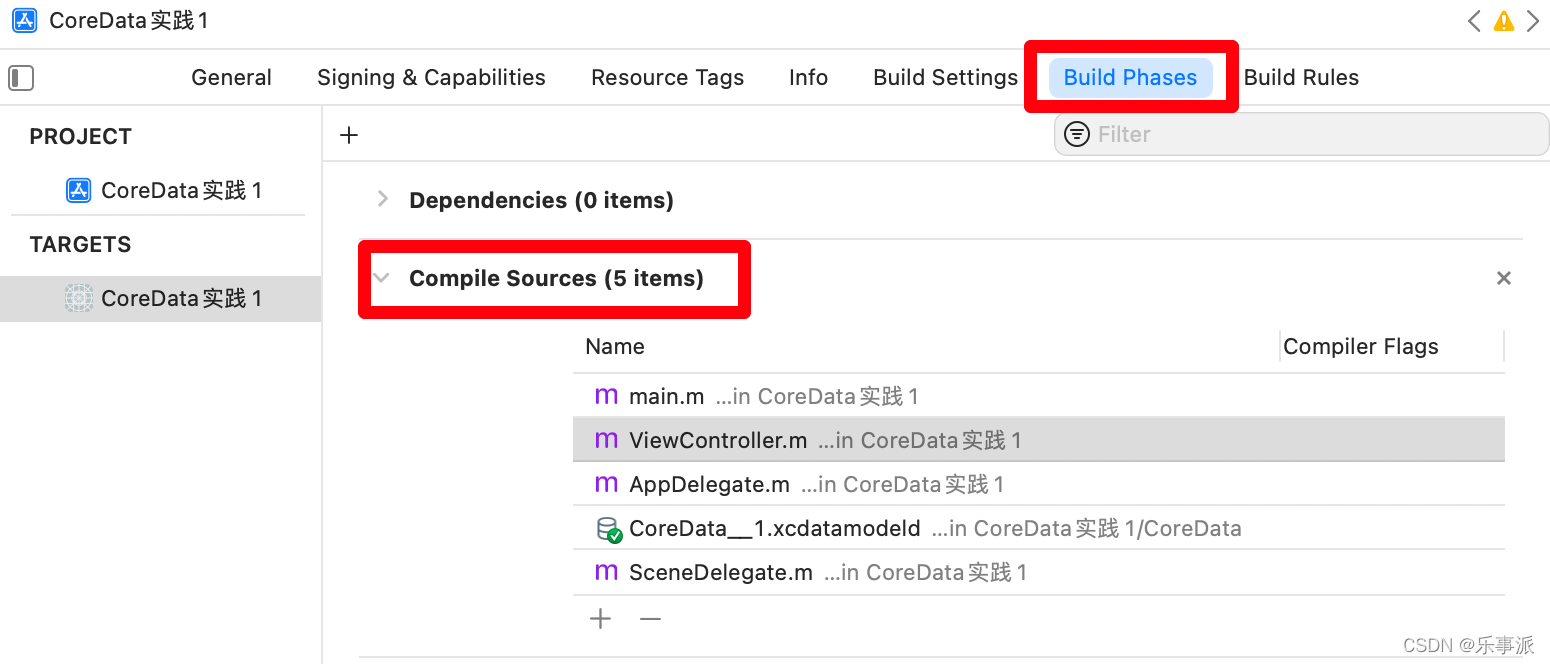
Task: Switch to the Resource Tags tab
Action: coord(667,78)
